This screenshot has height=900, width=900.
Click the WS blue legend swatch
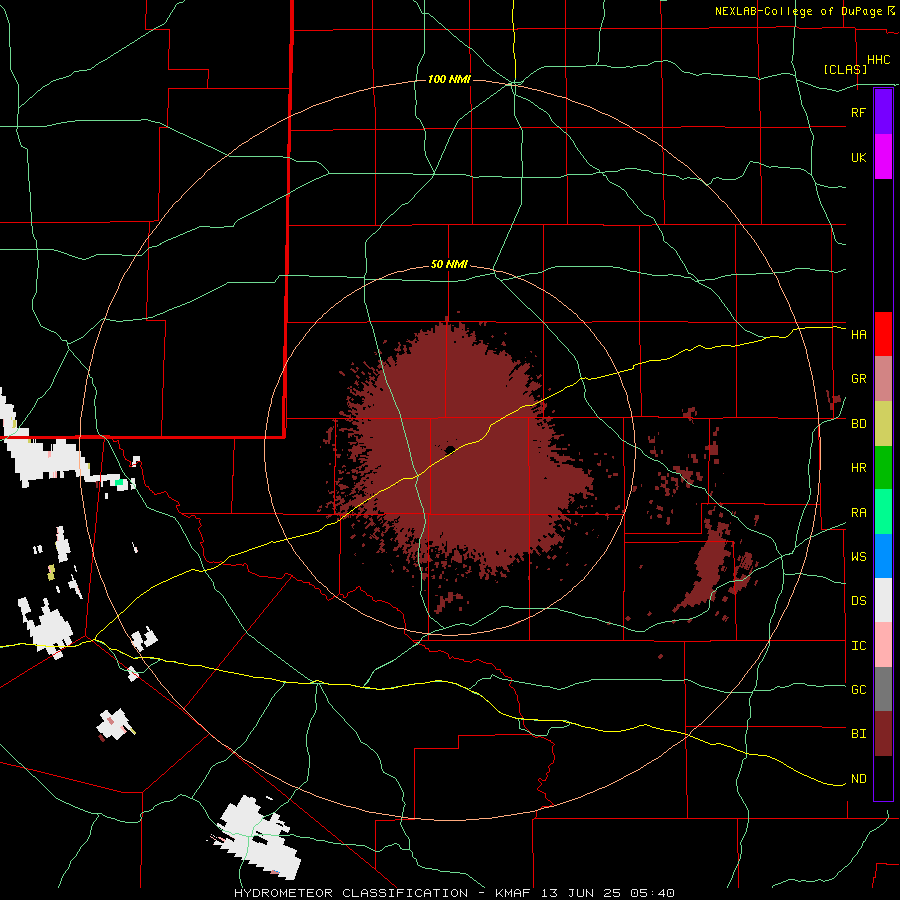click(883, 556)
